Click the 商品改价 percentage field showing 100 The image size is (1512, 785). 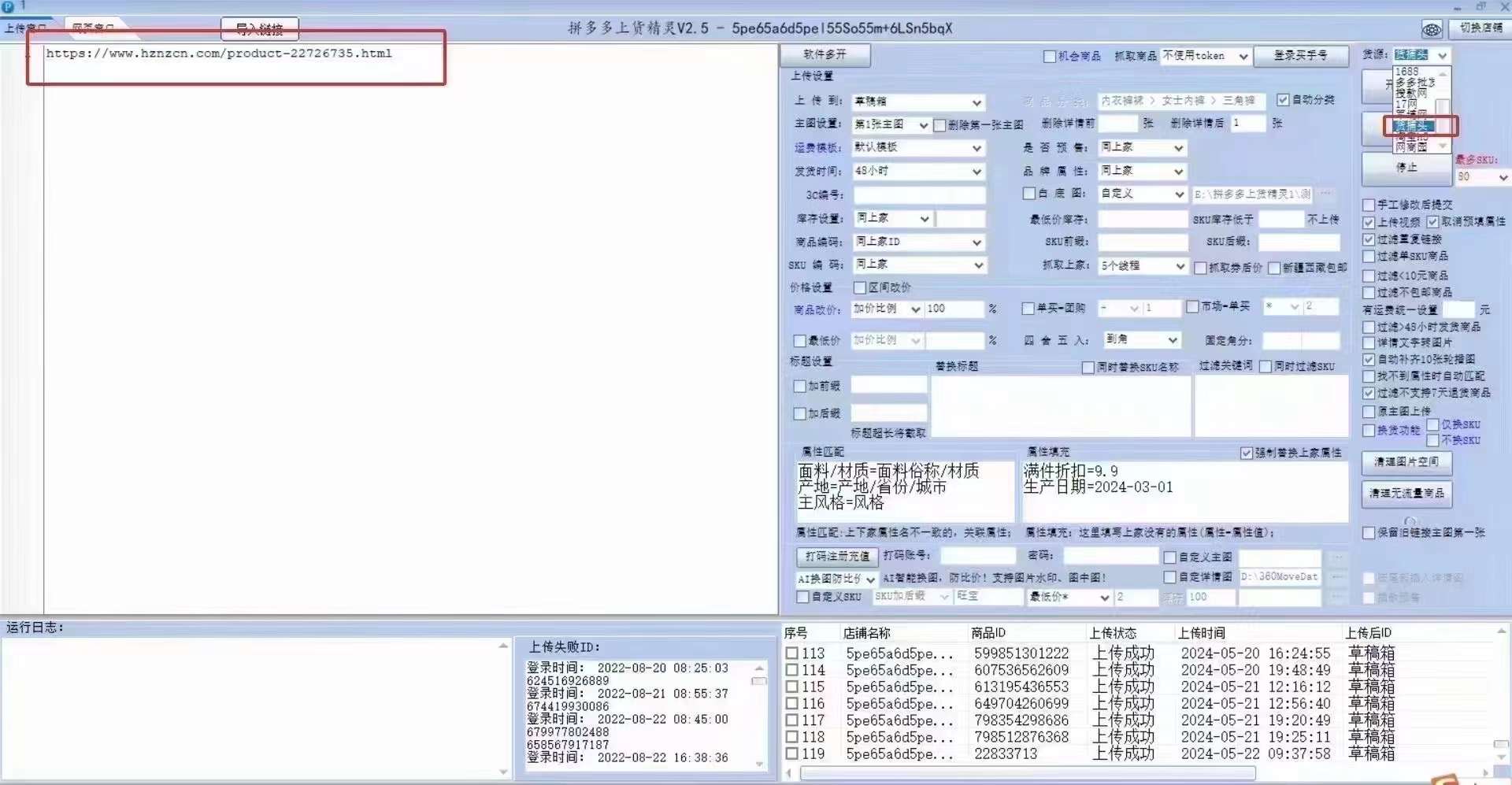[x=954, y=309]
